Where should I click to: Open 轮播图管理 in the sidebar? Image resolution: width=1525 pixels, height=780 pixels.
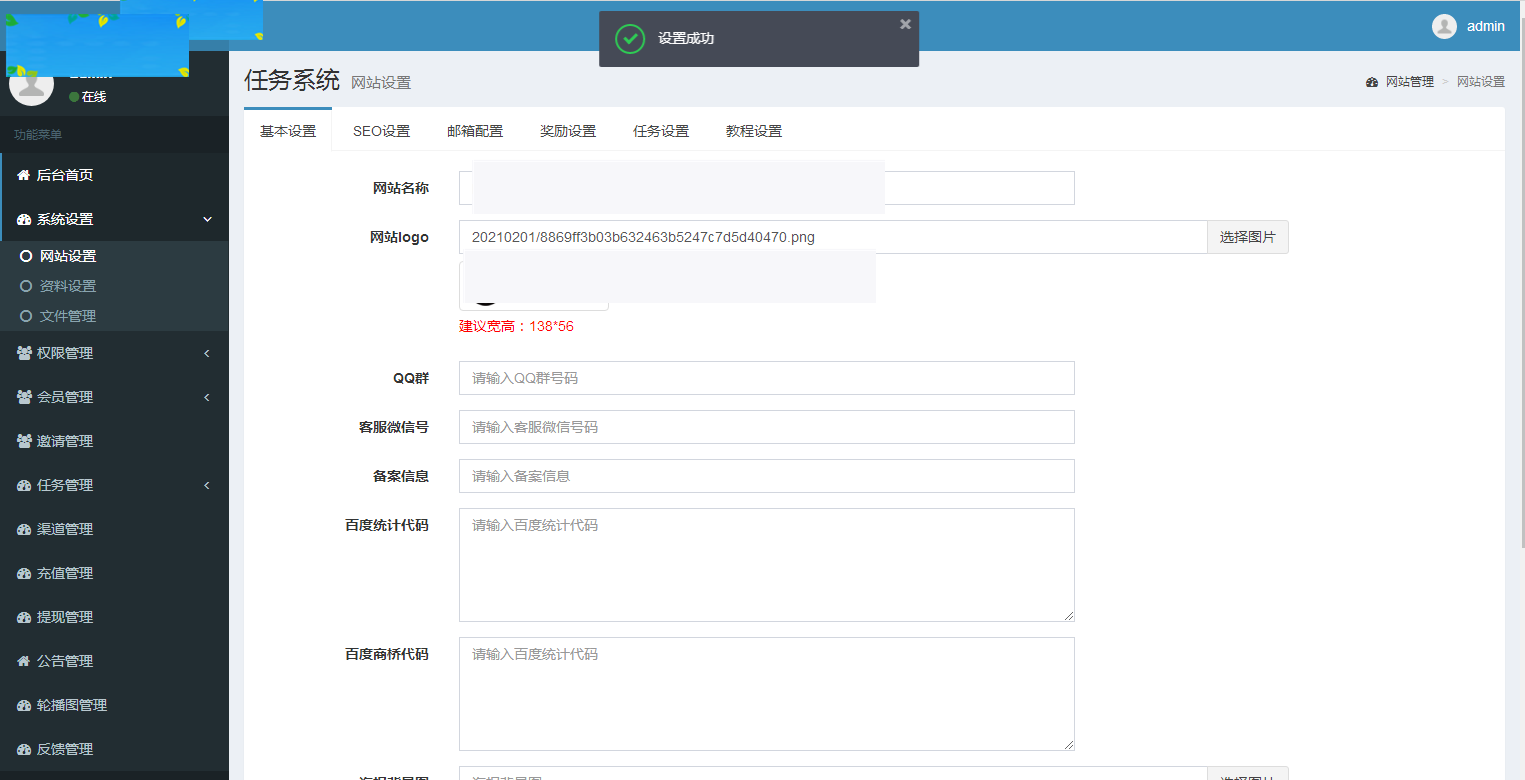(80, 705)
